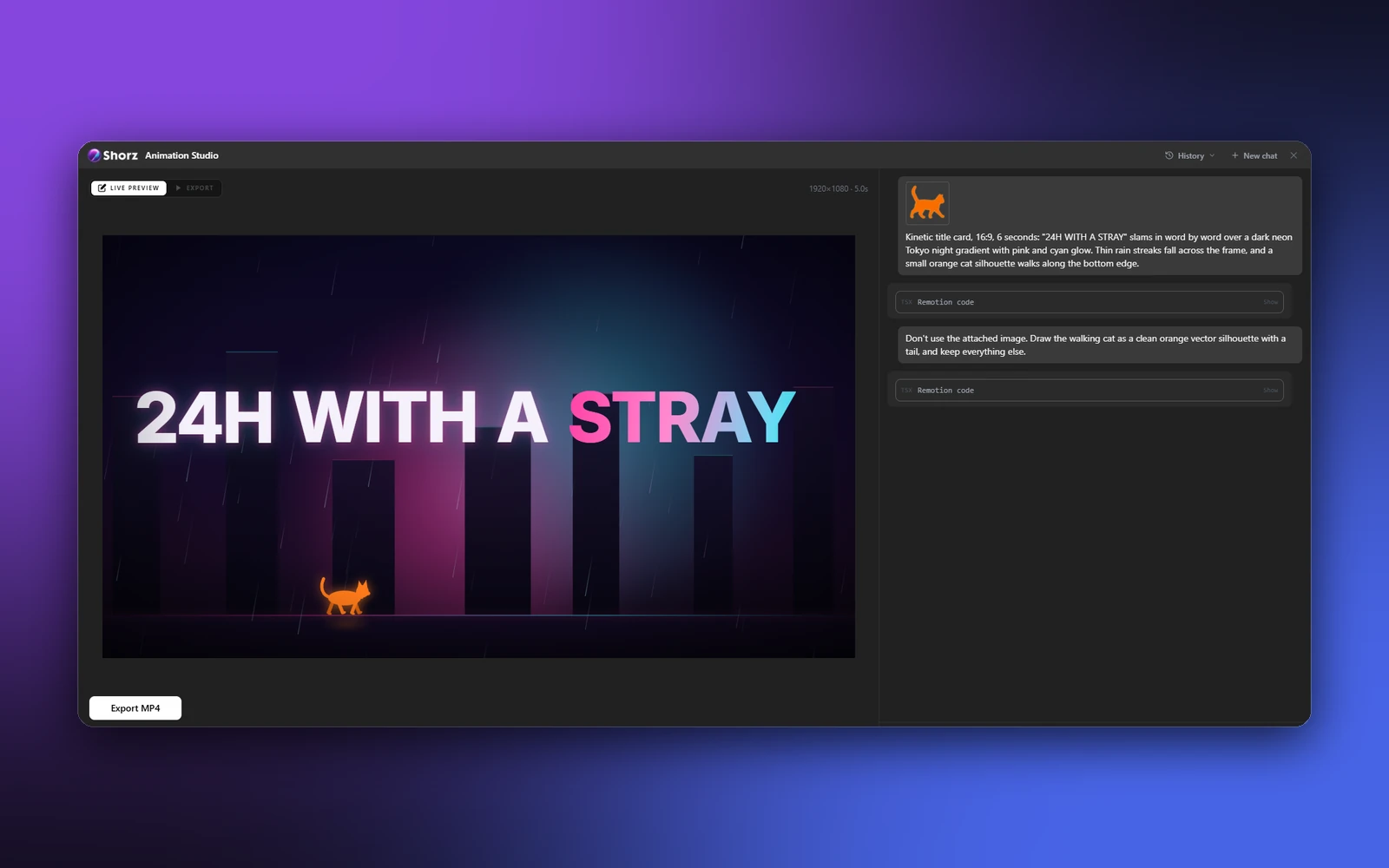Open the History dropdown
This screenshot has width=1389, height=868.
(1189, 155)
